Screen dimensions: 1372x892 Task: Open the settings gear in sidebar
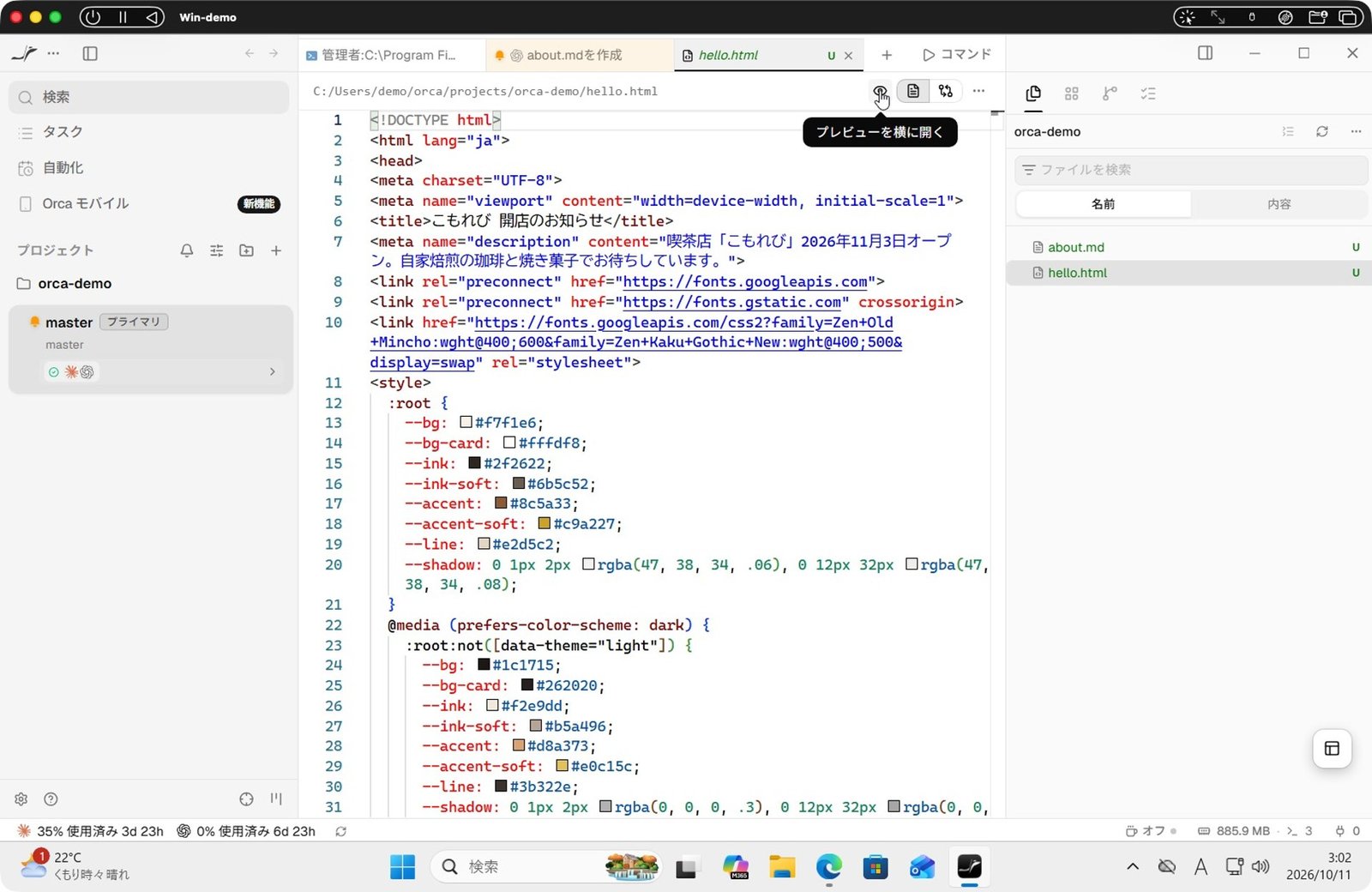coord(21,799)
